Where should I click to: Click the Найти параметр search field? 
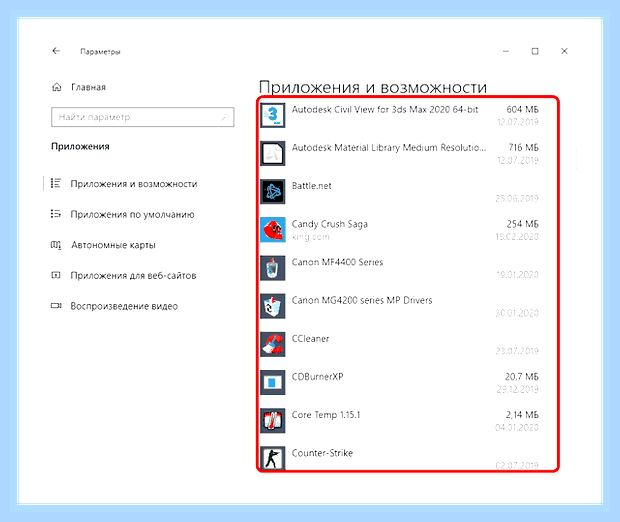pyautogui.click(x=143, y=117)
